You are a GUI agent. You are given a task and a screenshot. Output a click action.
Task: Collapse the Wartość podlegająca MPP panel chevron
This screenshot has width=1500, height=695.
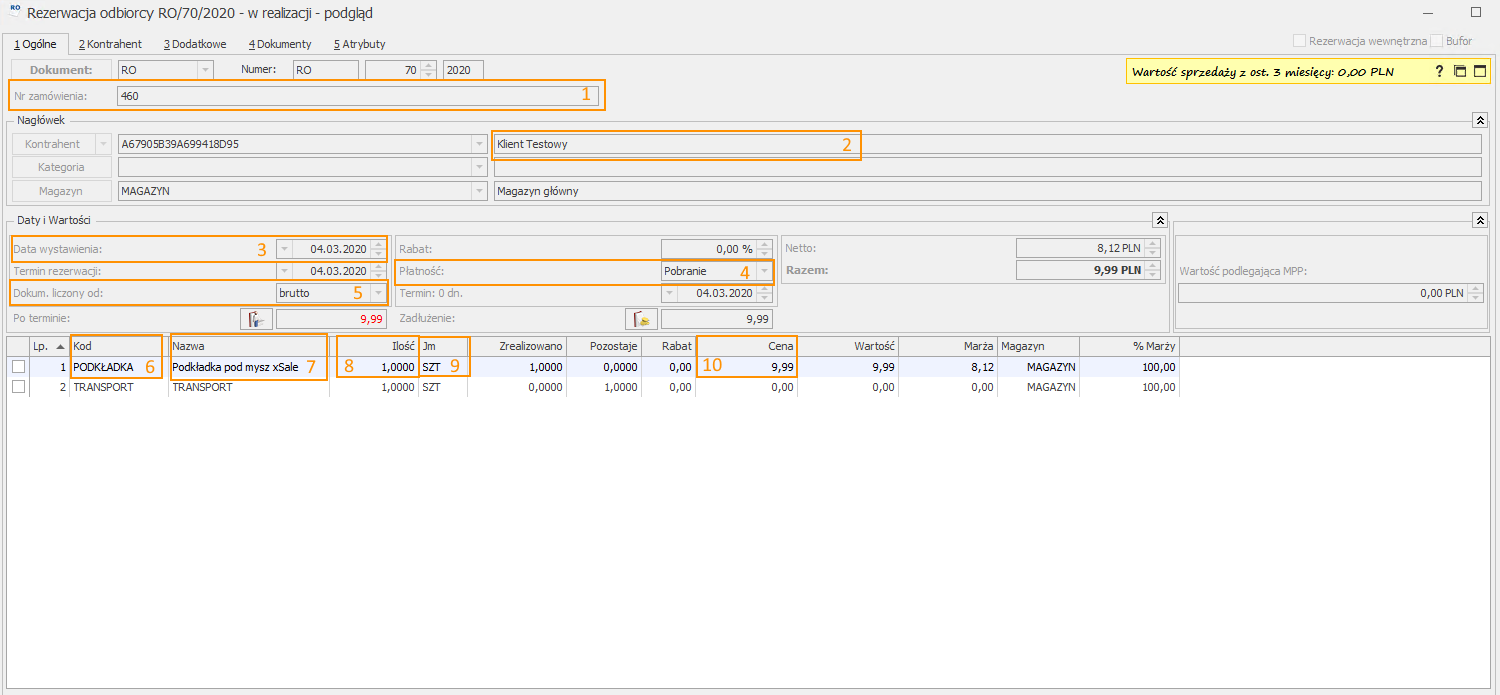[x=1480, y=220]
